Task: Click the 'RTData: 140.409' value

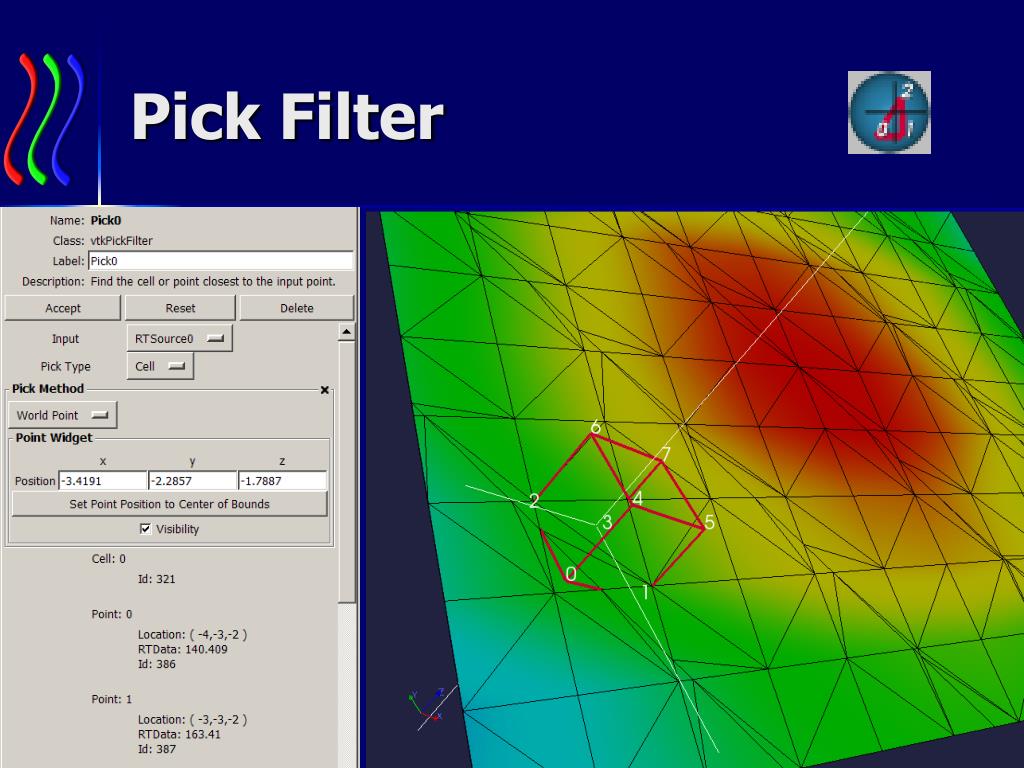Action: pyautogui.click(x=182, y=649)
